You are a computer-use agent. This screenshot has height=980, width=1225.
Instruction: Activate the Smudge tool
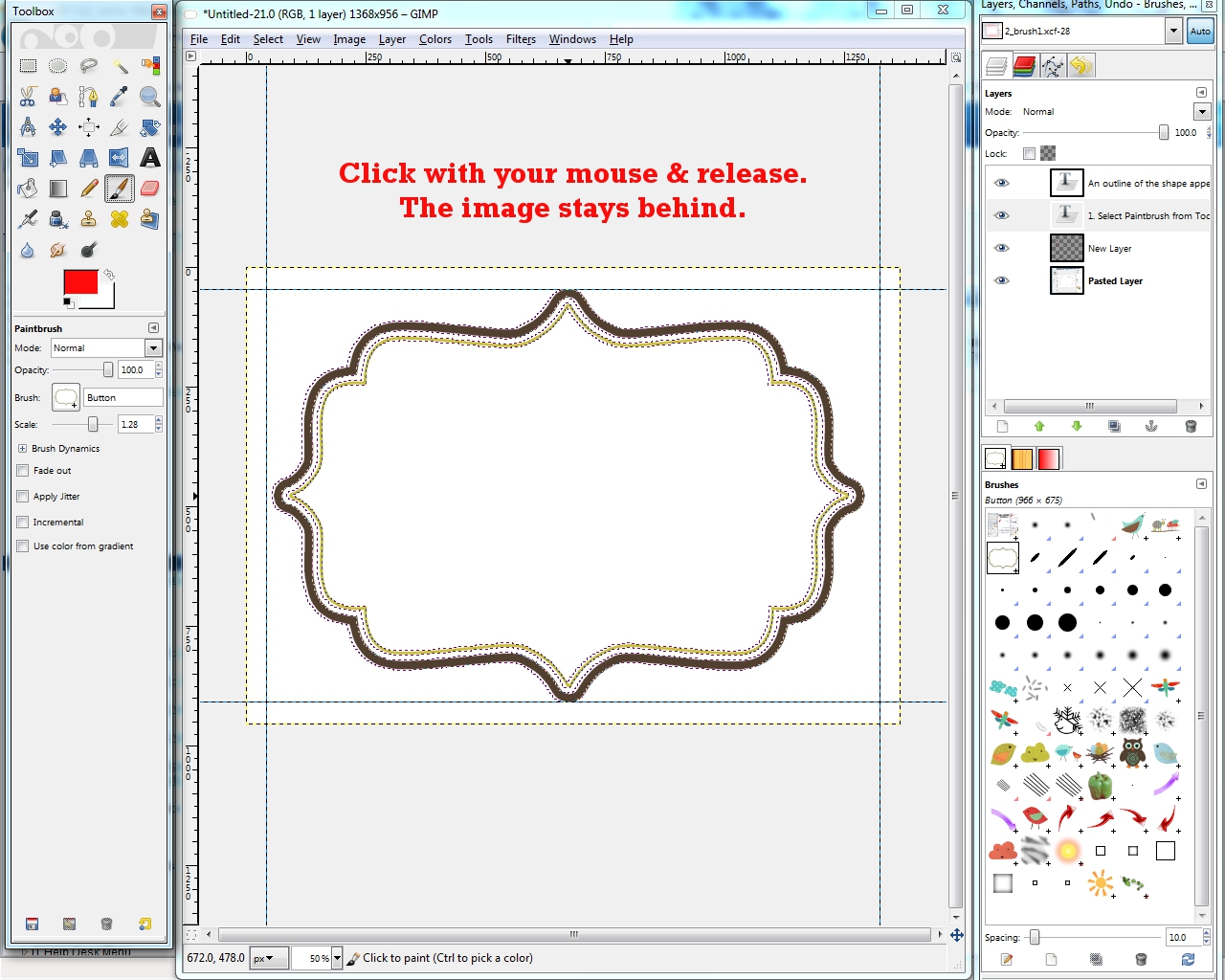tap(58, 250)
